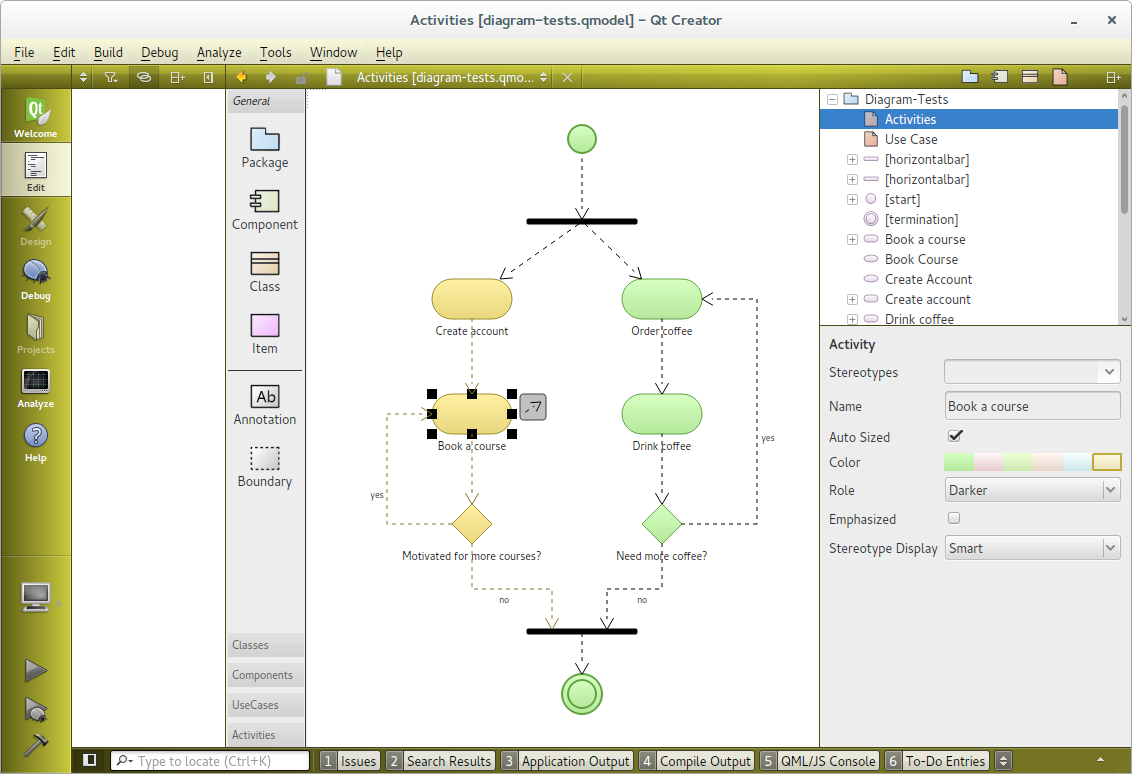Screen dimensions: 1132x774
Task: Pick the first green color swatch
Action: (x=958, y=462)
